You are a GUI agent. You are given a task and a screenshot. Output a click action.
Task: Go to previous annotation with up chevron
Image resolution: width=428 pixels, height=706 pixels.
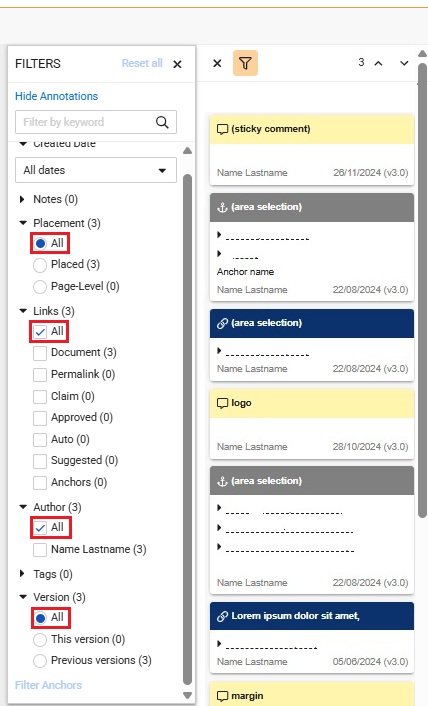coord(378,63)
